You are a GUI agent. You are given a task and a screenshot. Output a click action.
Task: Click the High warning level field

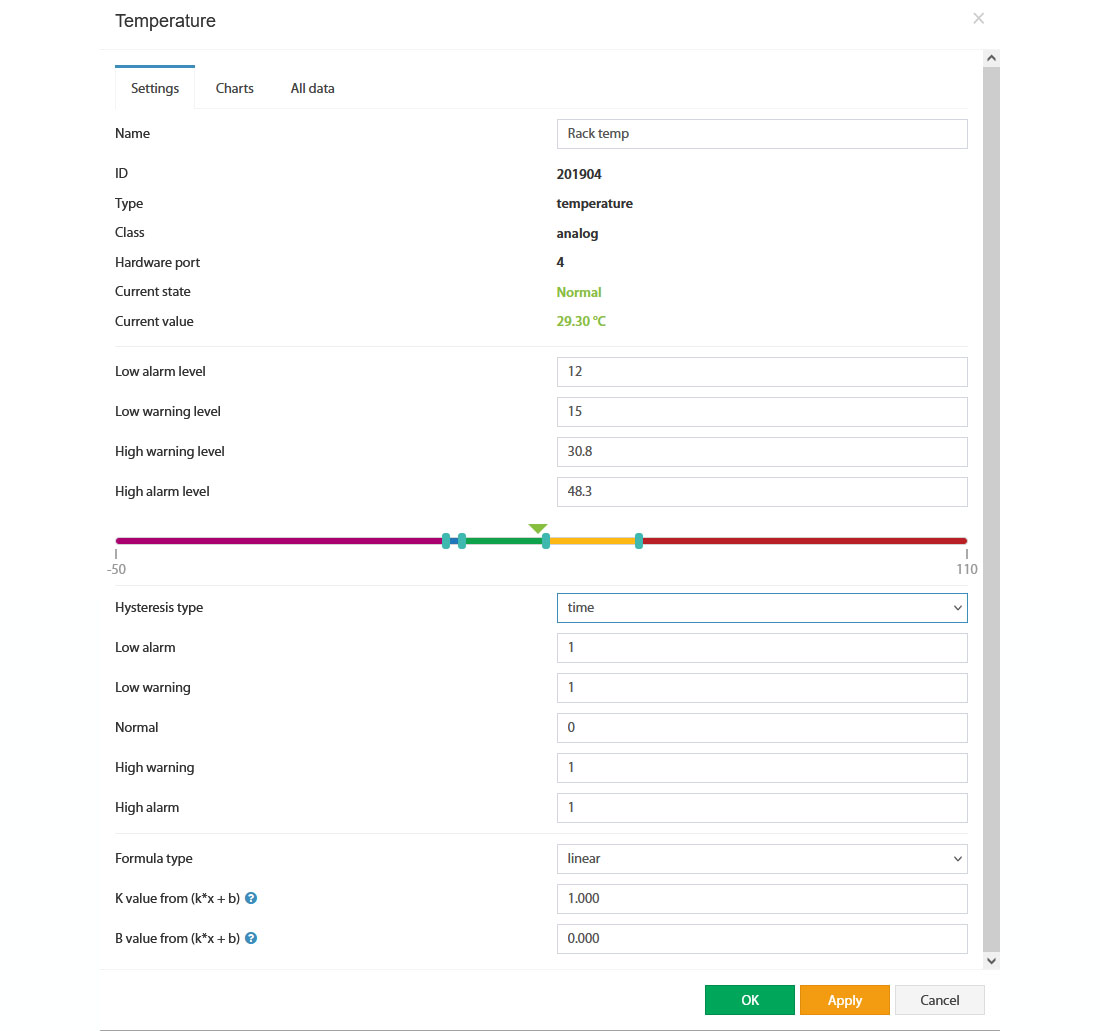click(761, 451)
